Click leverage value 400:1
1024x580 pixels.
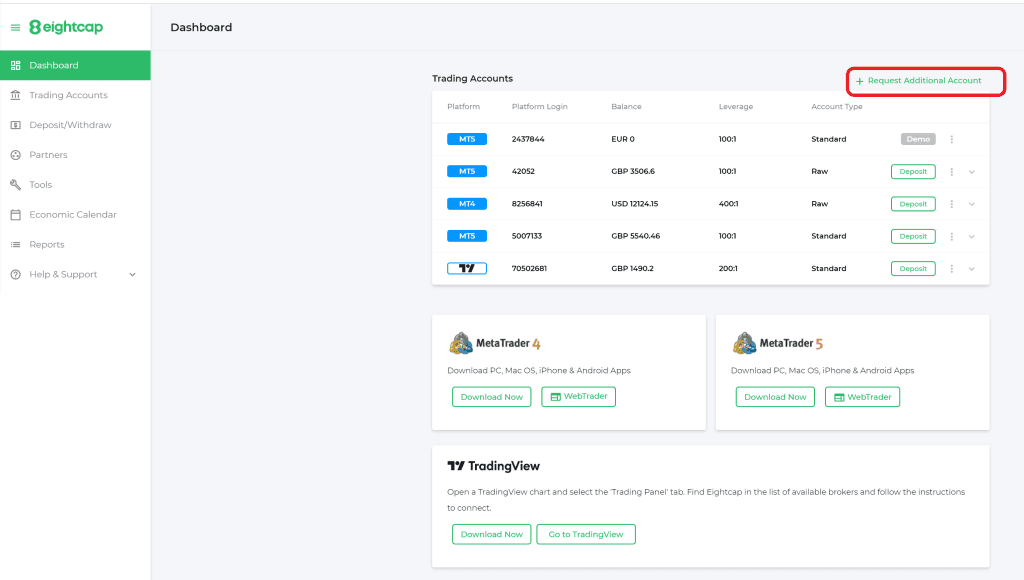[728, 204]
